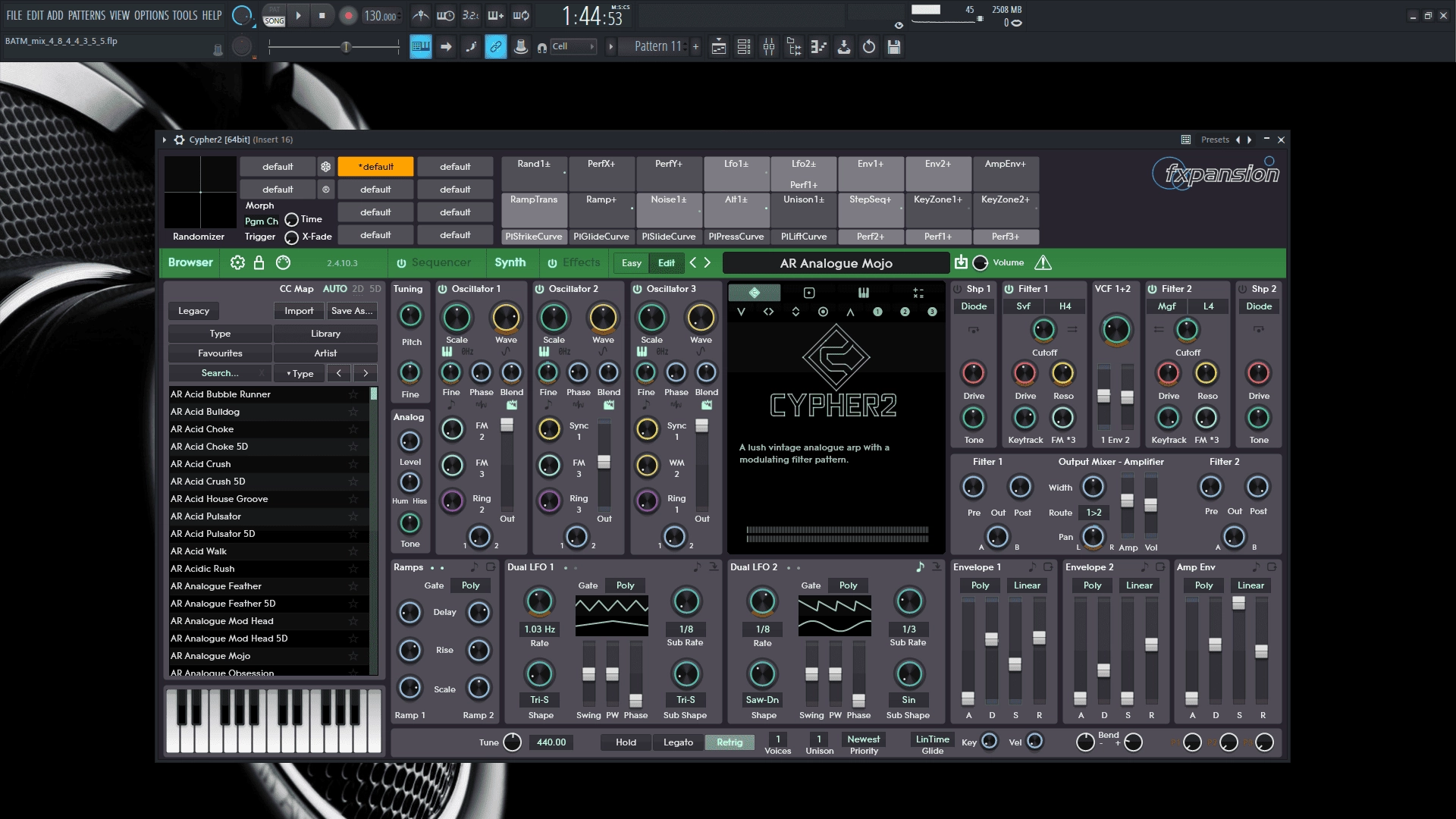Viewport: 1456px width, 819px height.
Task: Open the Cell snap dropdown
Action: [573, 47]
